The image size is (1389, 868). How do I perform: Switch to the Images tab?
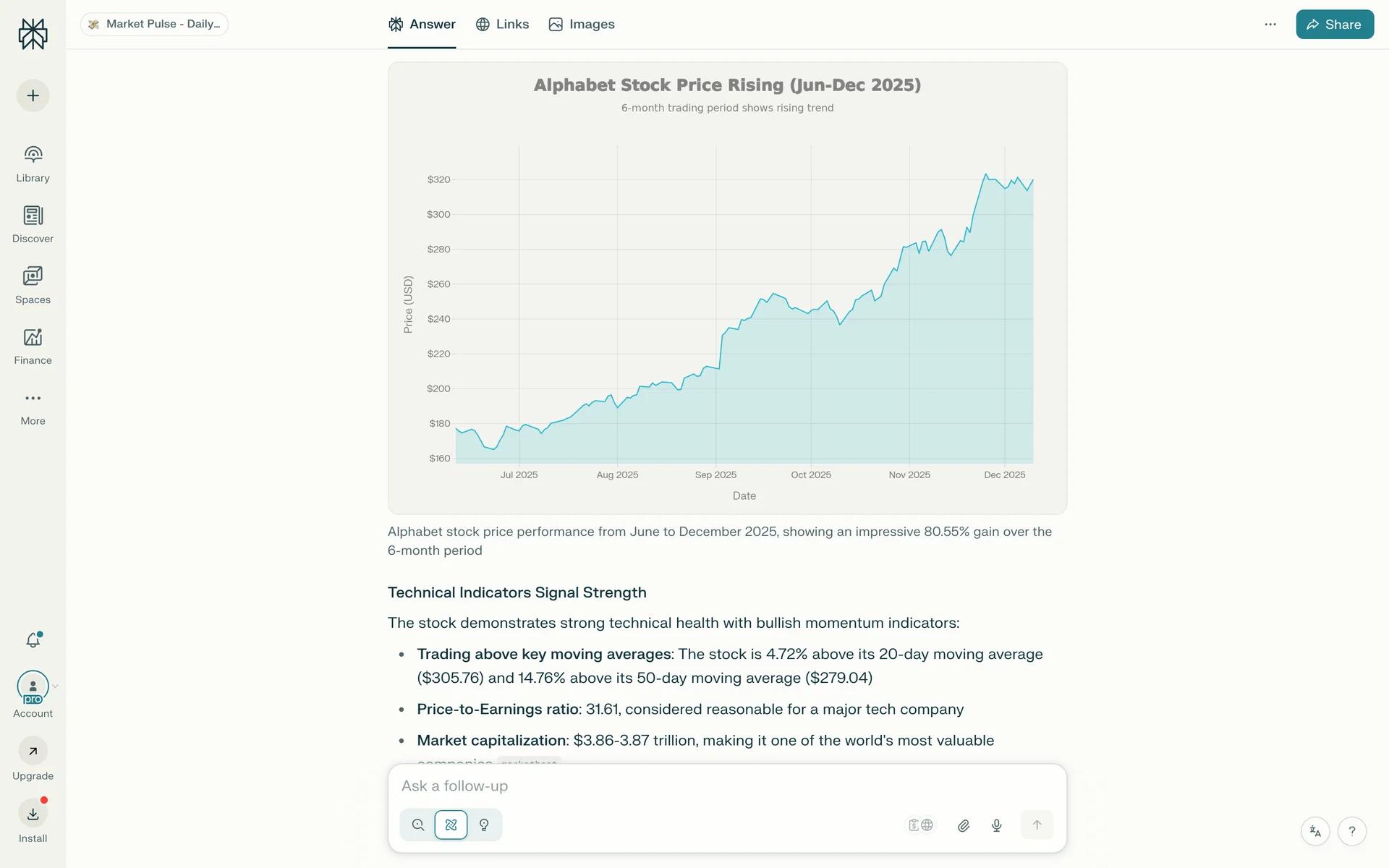tap(582, 25)
